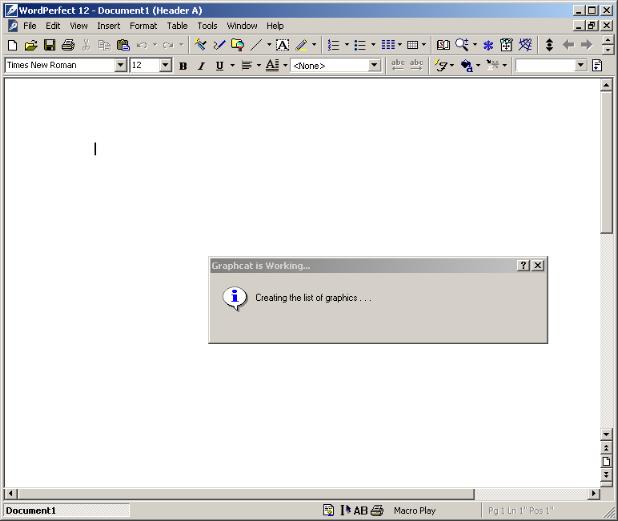Screen dimensions: 618x521
Task: Save document with floppy disk icon
Action: [49, 45]
